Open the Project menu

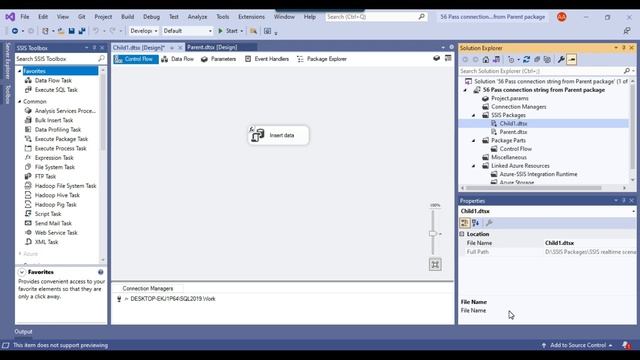[103, 17]
